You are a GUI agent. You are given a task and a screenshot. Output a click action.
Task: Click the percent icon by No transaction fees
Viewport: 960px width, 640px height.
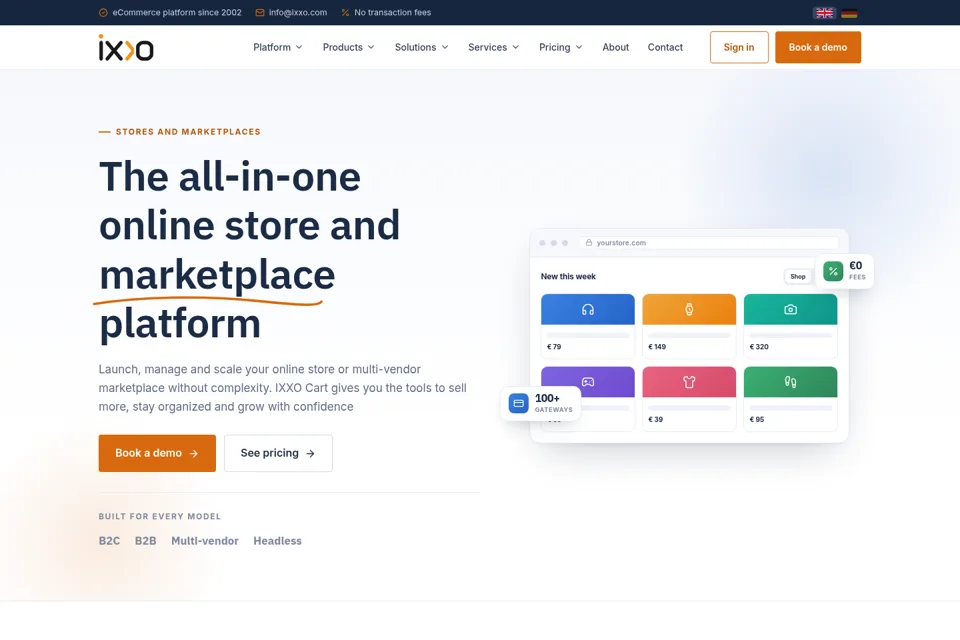(345, 12)
